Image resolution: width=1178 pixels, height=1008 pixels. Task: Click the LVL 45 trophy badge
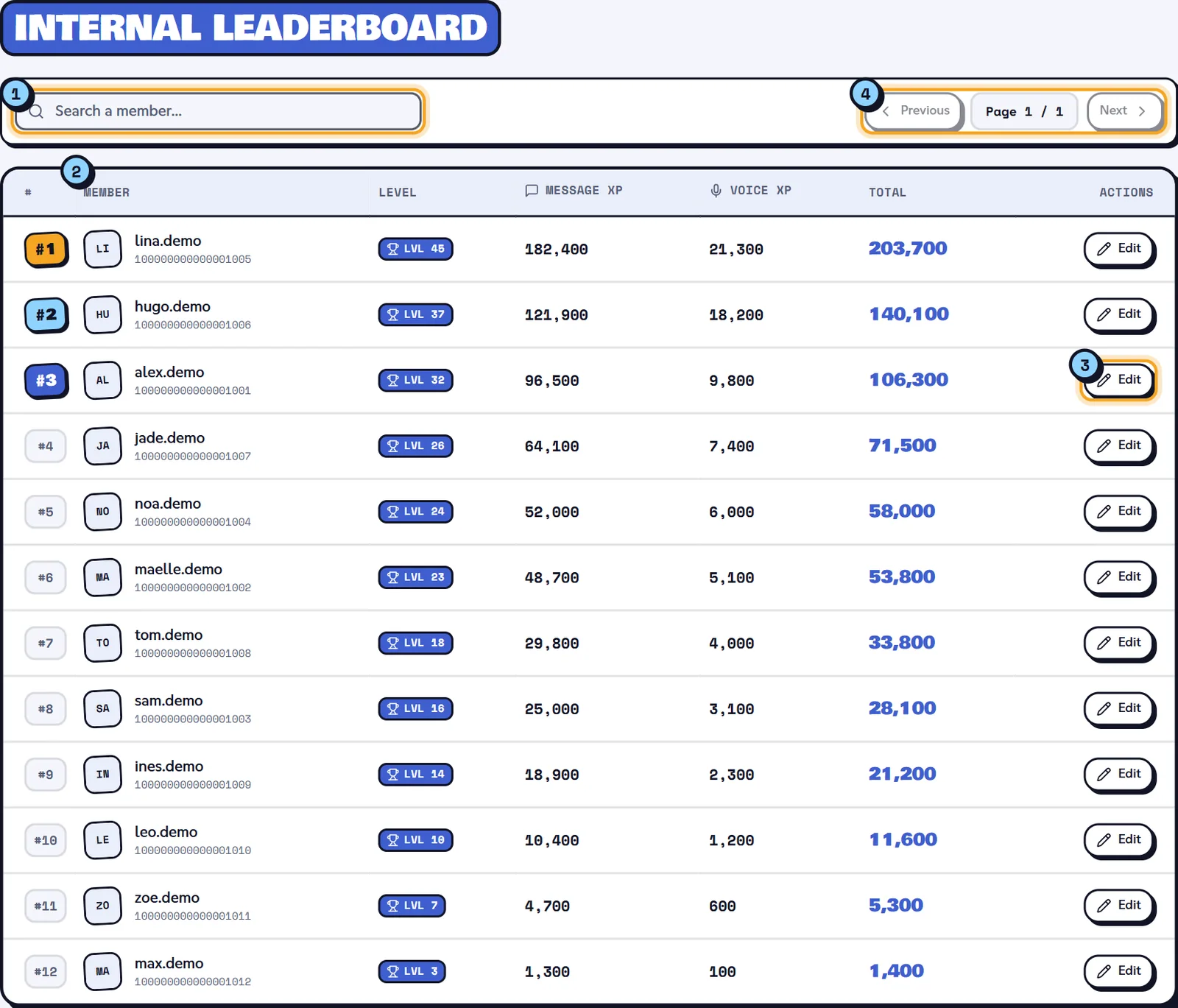tap(415, 249)
